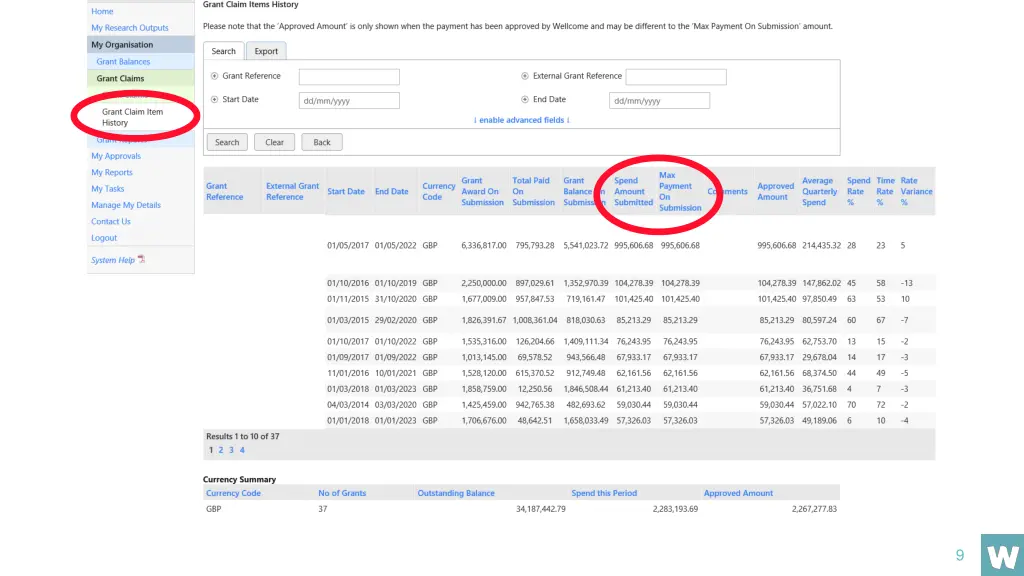Sort by Spend Rate % column
This screenshot has width=1024, height=576.
tap(859, 191)
